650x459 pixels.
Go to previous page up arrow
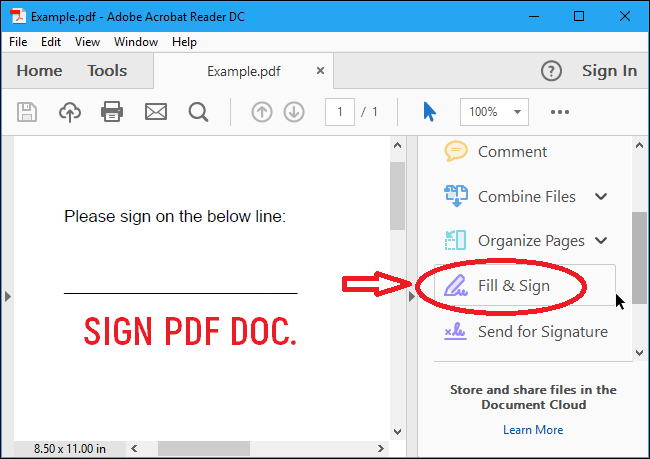262,112
